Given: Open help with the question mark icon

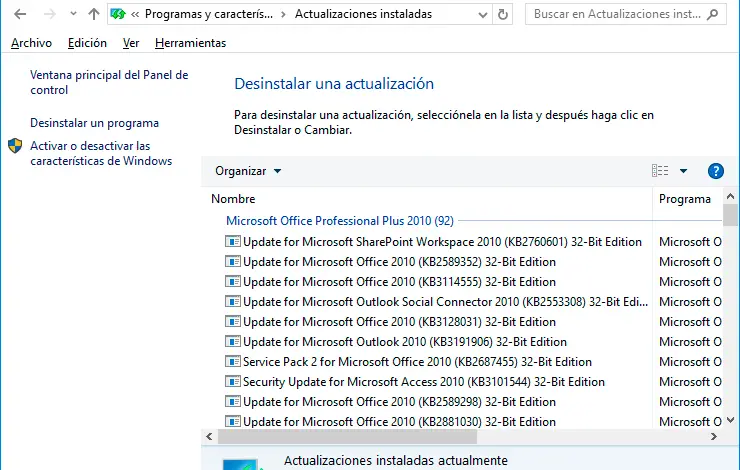Looking at the screenshot, I should 715,171.
